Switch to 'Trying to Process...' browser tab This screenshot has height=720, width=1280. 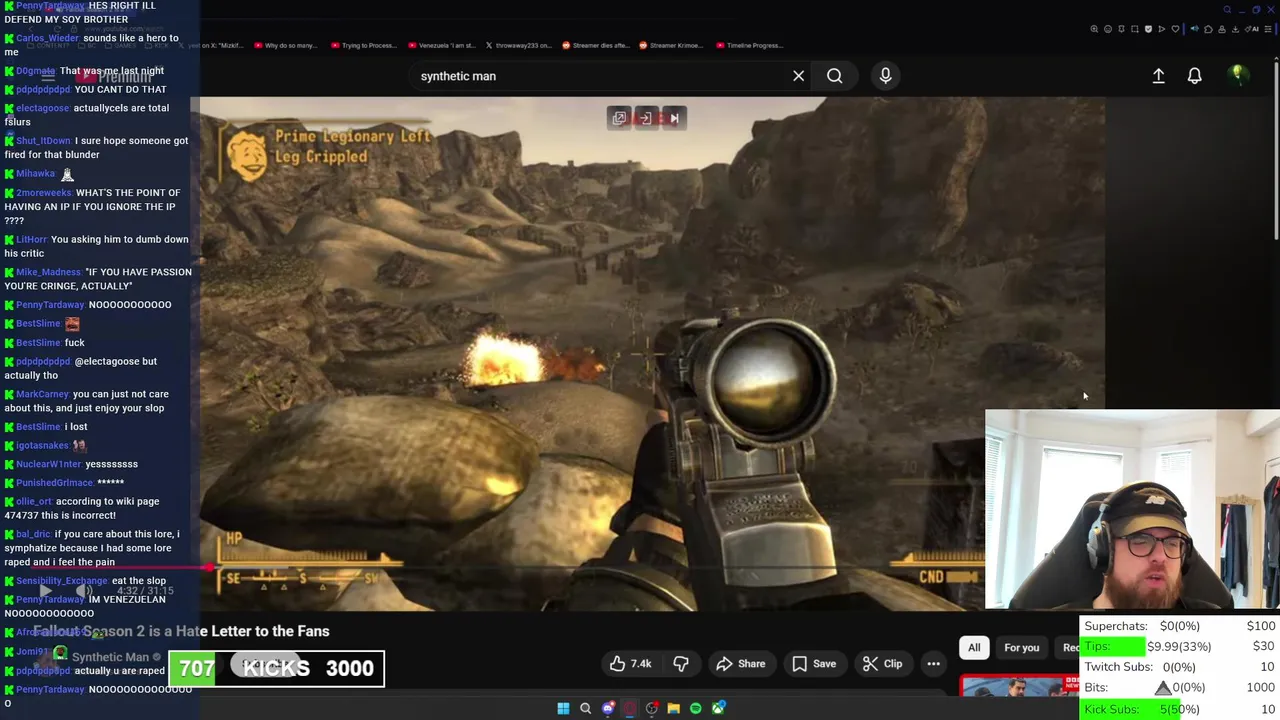click(364, 45)
